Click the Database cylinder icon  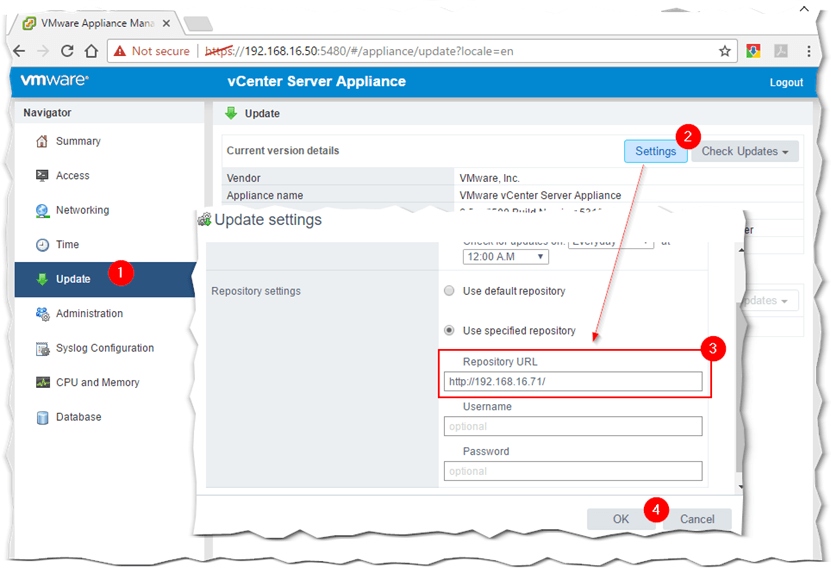[x=42, y=418]
